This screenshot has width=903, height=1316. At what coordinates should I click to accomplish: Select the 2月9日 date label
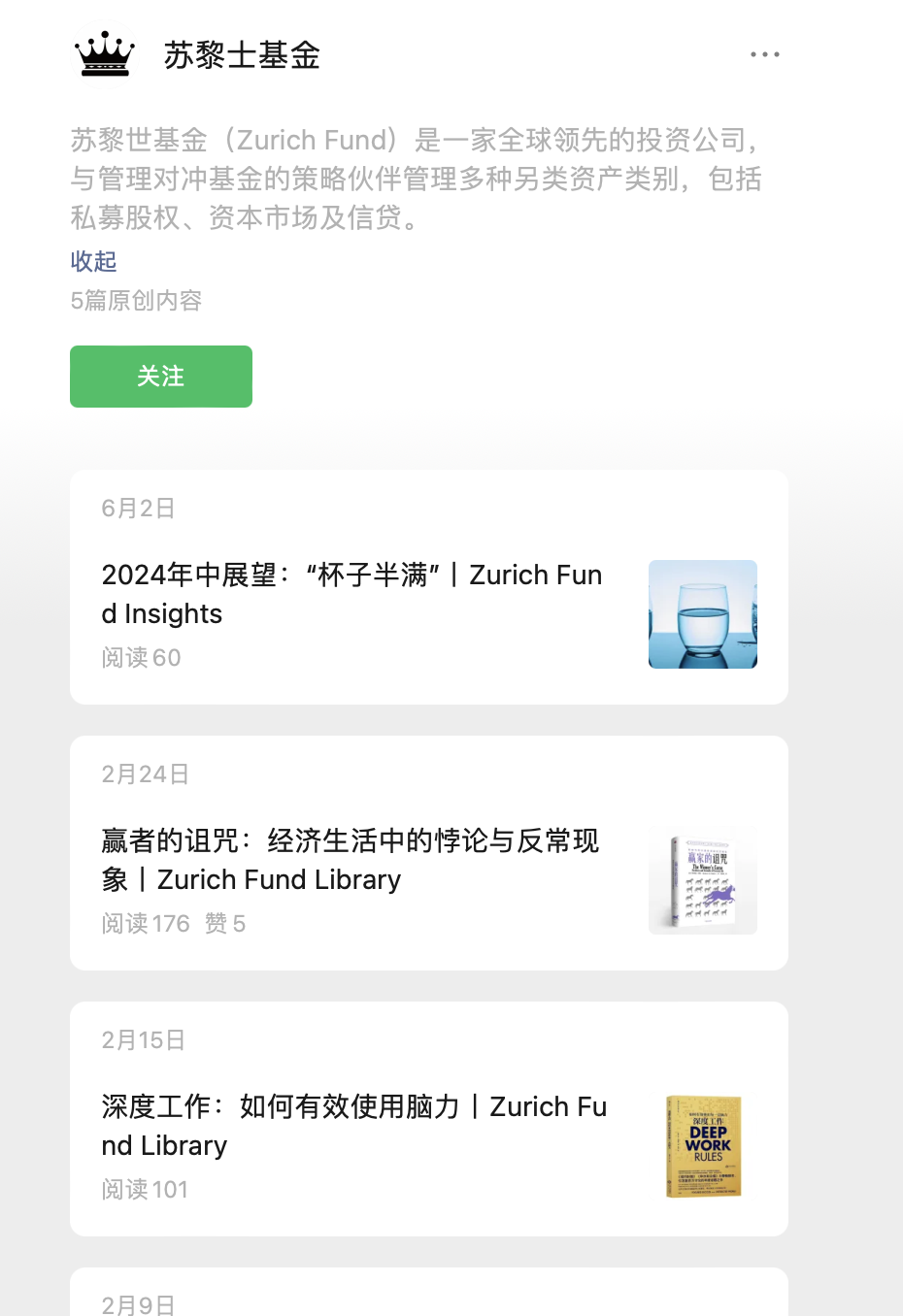coord(139,1304)
